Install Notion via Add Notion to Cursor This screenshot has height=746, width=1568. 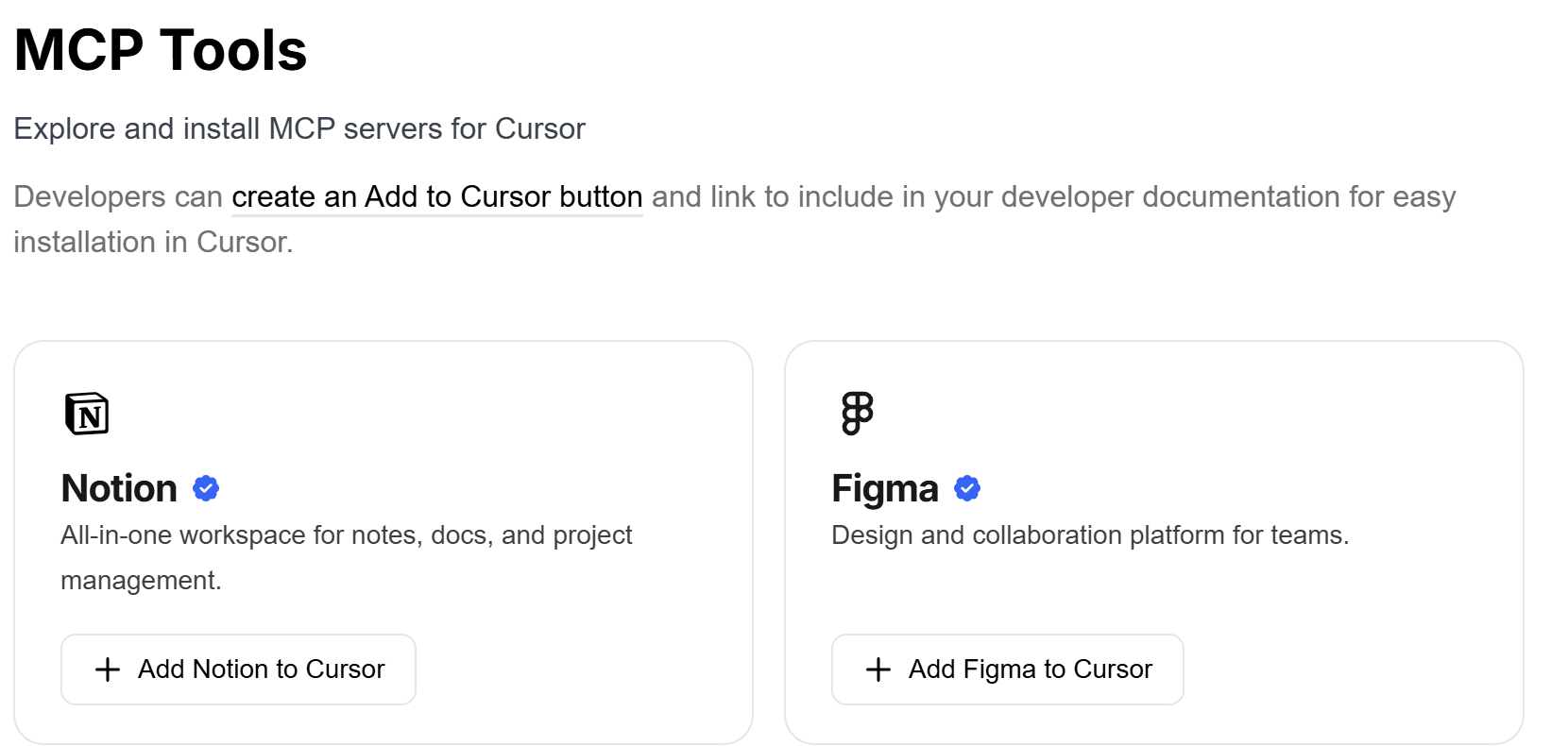click(x=238, y=670)
